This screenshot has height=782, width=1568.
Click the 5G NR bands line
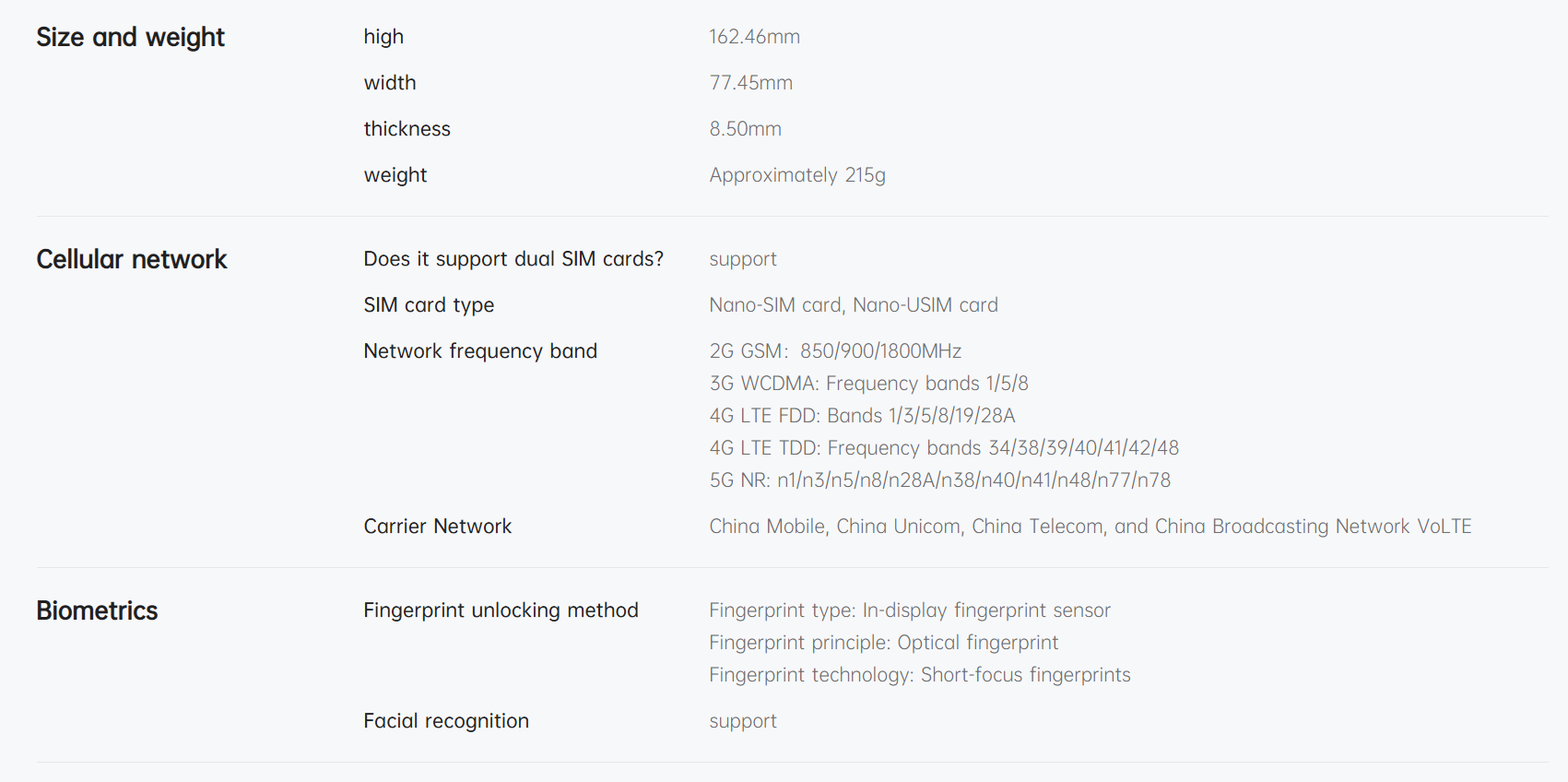click(939, 480)
